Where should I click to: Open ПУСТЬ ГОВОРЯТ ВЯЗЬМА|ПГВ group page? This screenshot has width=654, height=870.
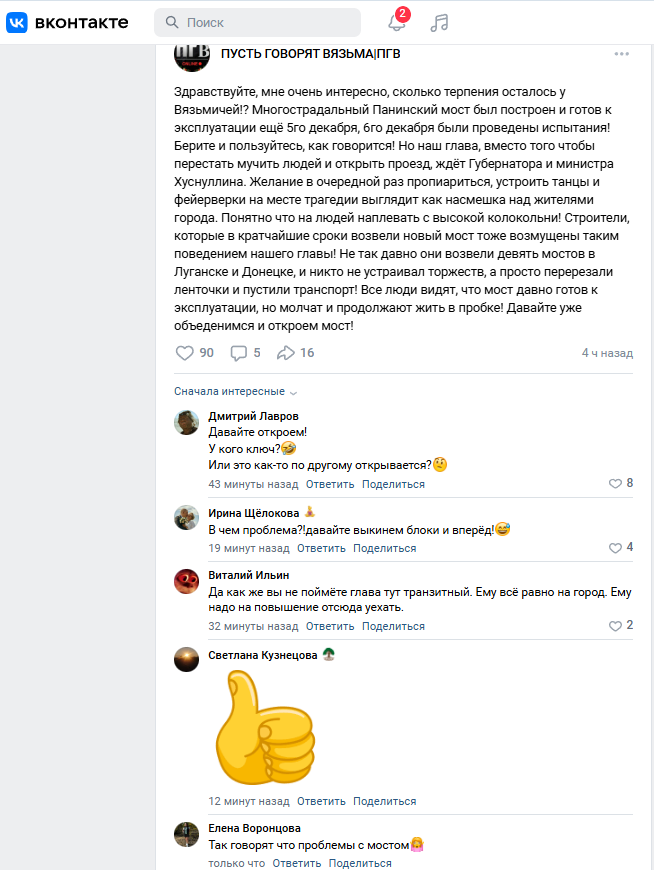[x=310, y=54]
